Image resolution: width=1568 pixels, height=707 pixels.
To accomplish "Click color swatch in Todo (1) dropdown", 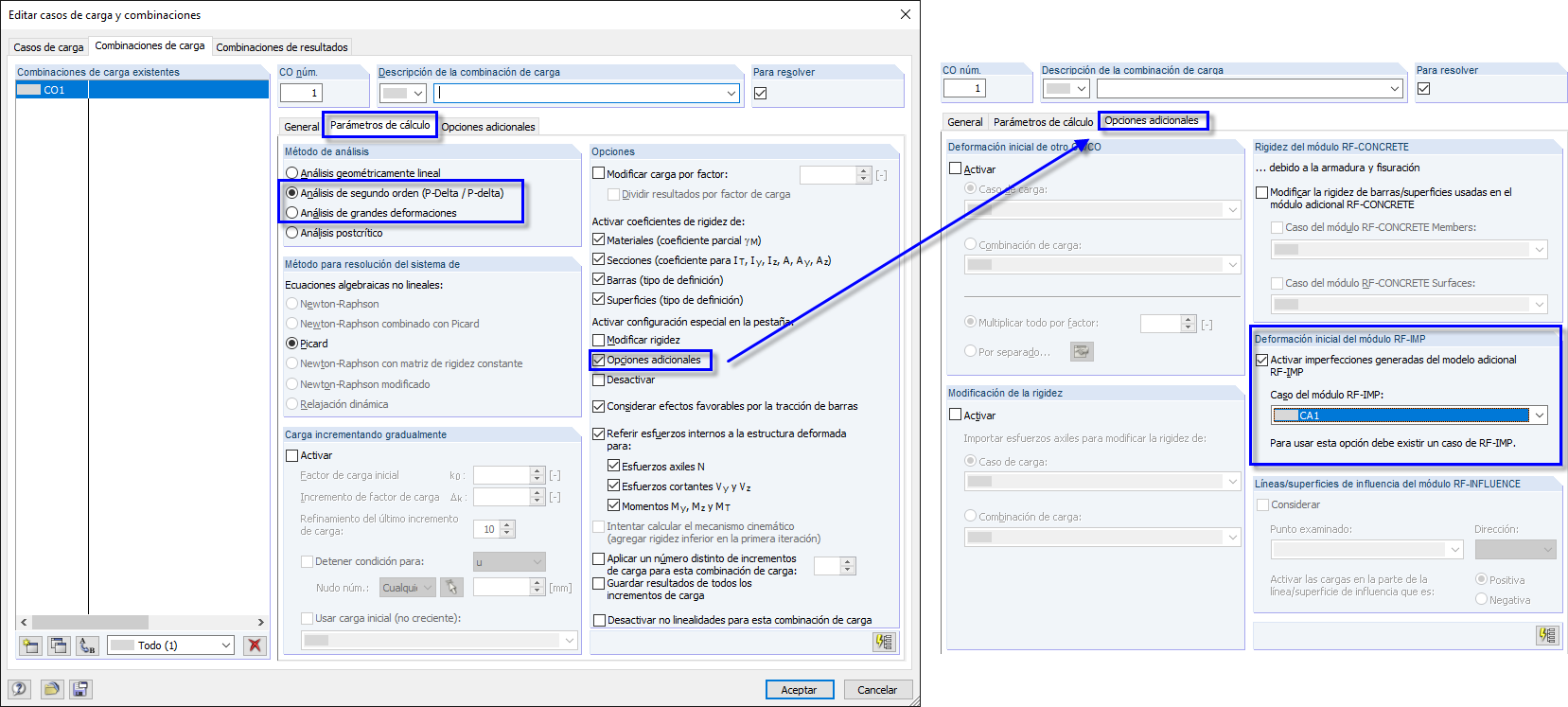I will [122, 645].
